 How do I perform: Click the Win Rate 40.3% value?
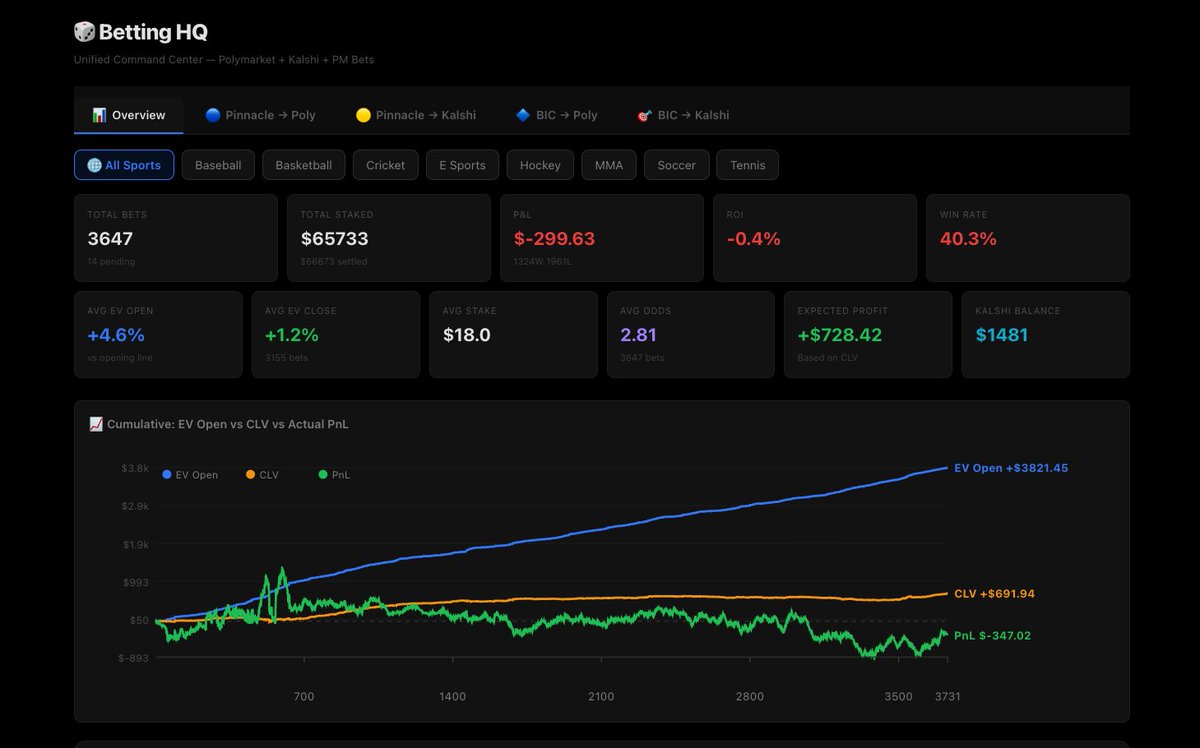[x=968, y=239]
